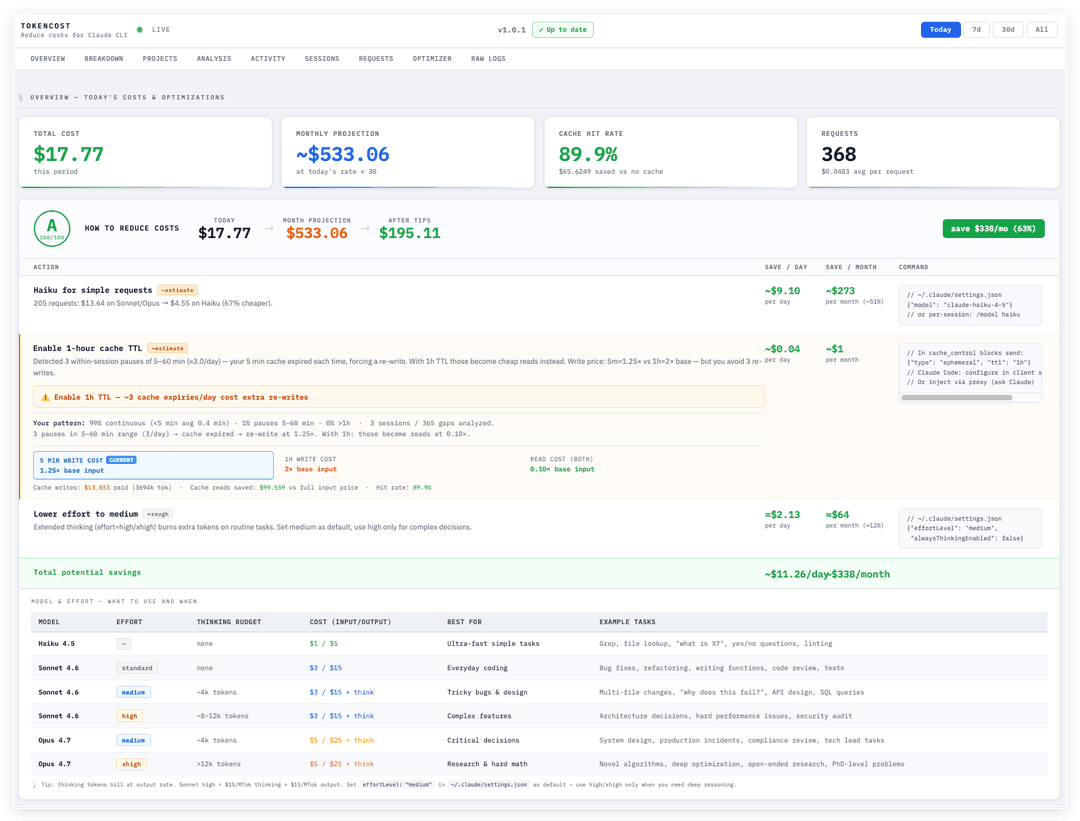Click the xhigh effort badge for Opus 4.7
Screen dimensions: 1080x821
click(x=131, y=764)
